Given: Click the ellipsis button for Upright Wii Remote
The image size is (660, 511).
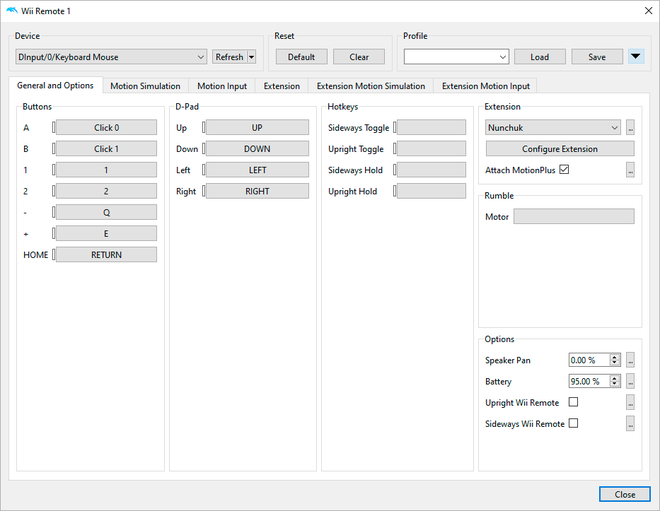Looking at the screenshot, I should click(x=630, y=402).
